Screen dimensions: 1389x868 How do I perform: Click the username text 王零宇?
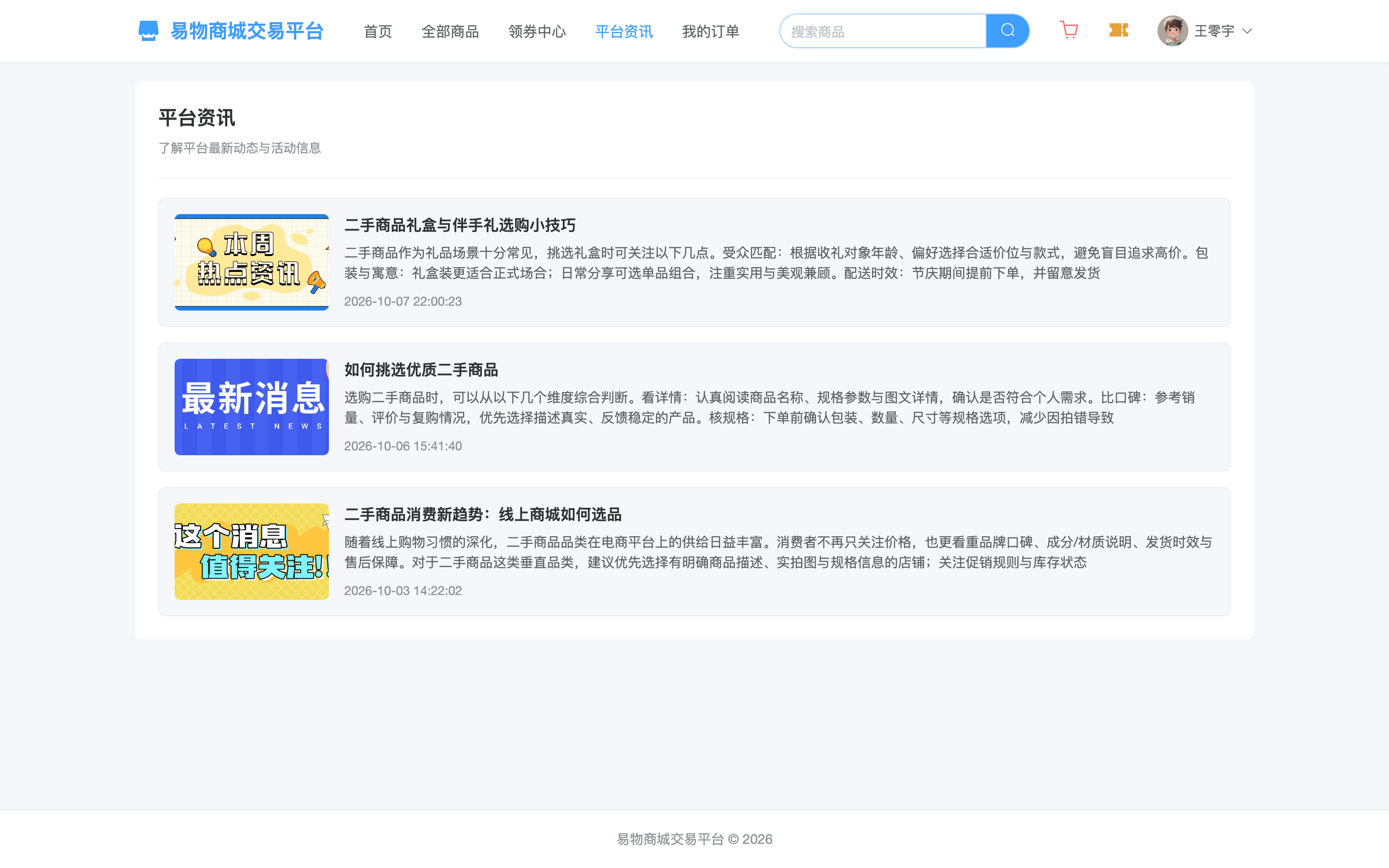[x=1214, y=31]
